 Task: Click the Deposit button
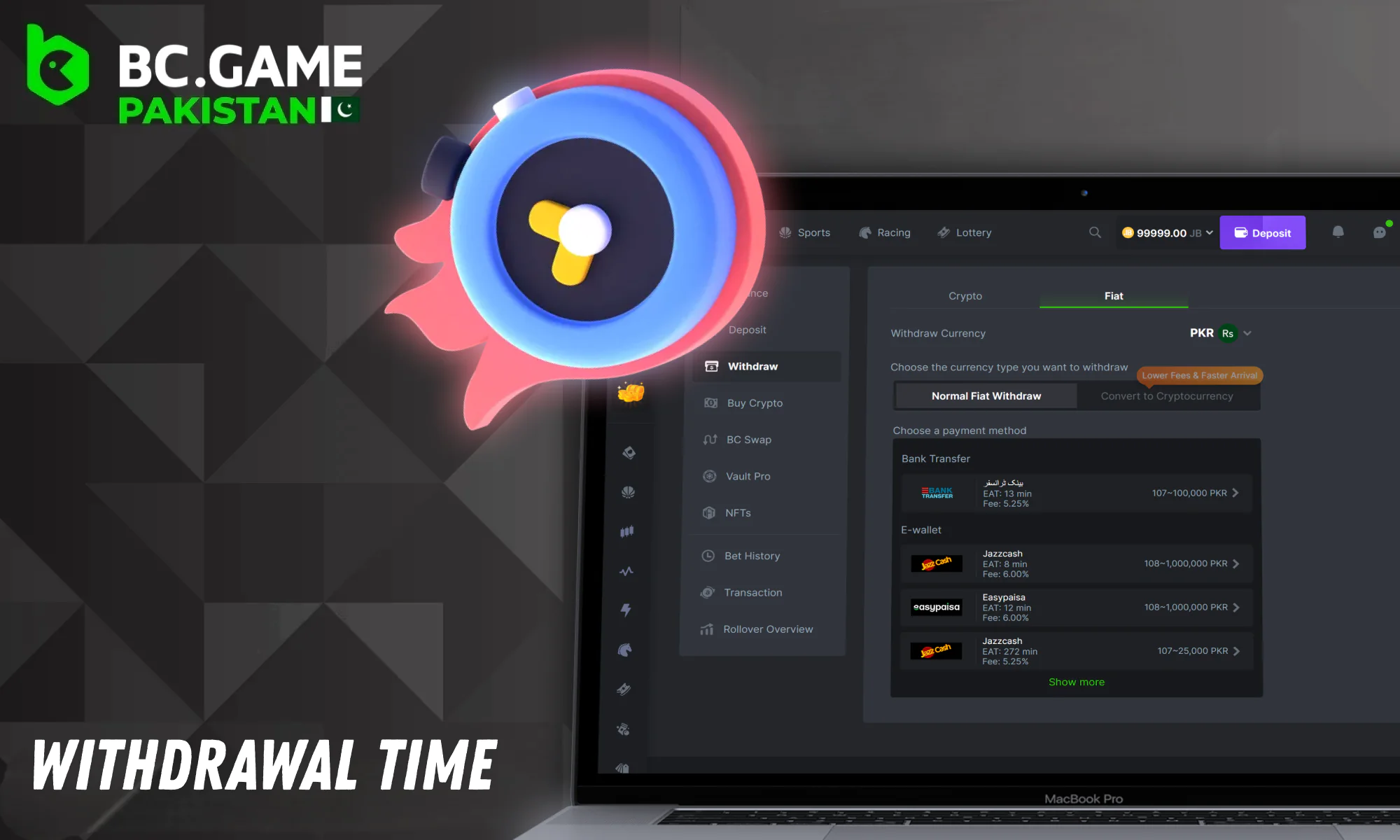[1263, 232]
